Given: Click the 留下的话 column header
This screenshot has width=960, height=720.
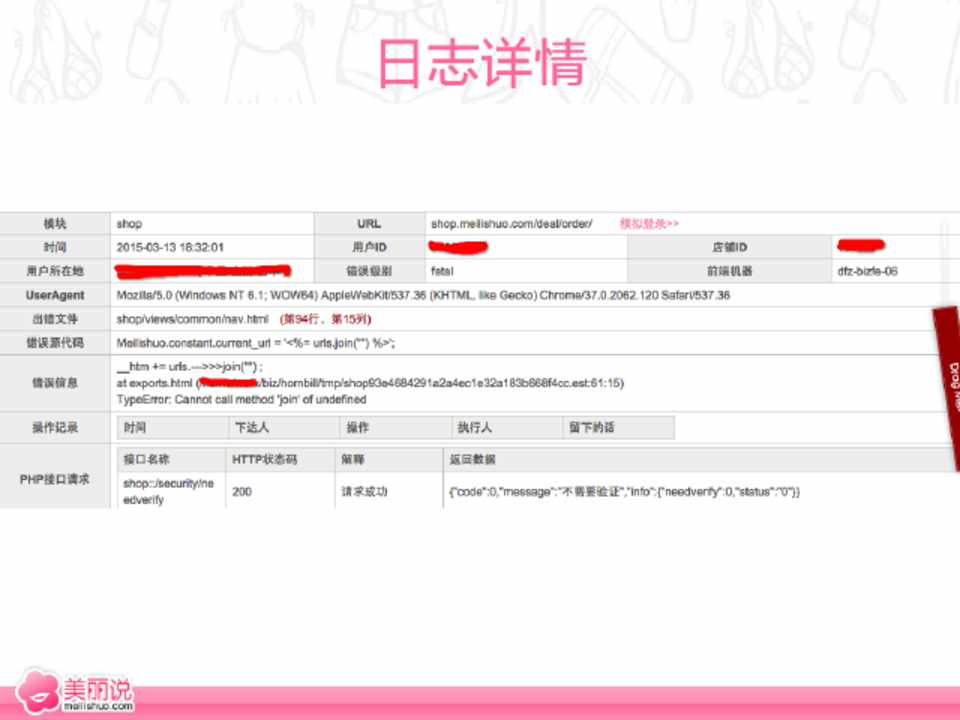Looking at the screenshot, I should pyautogui.click(x=592, y=428).
